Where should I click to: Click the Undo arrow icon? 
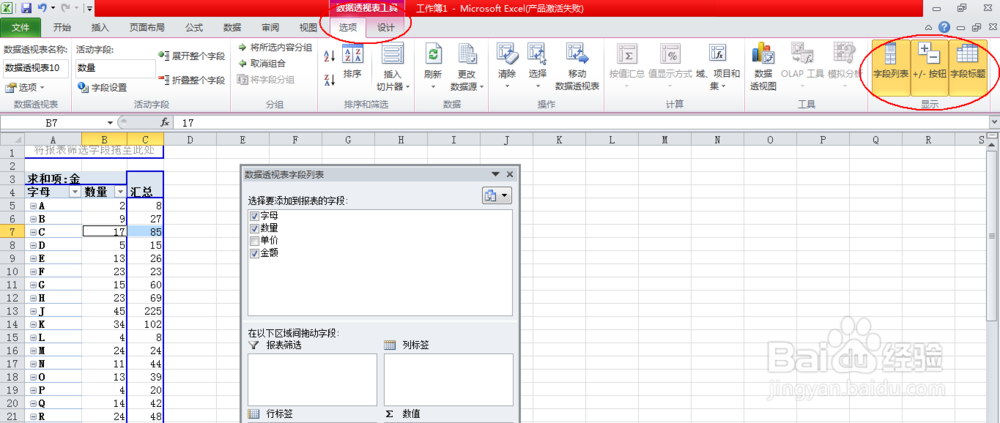point(42,8)
